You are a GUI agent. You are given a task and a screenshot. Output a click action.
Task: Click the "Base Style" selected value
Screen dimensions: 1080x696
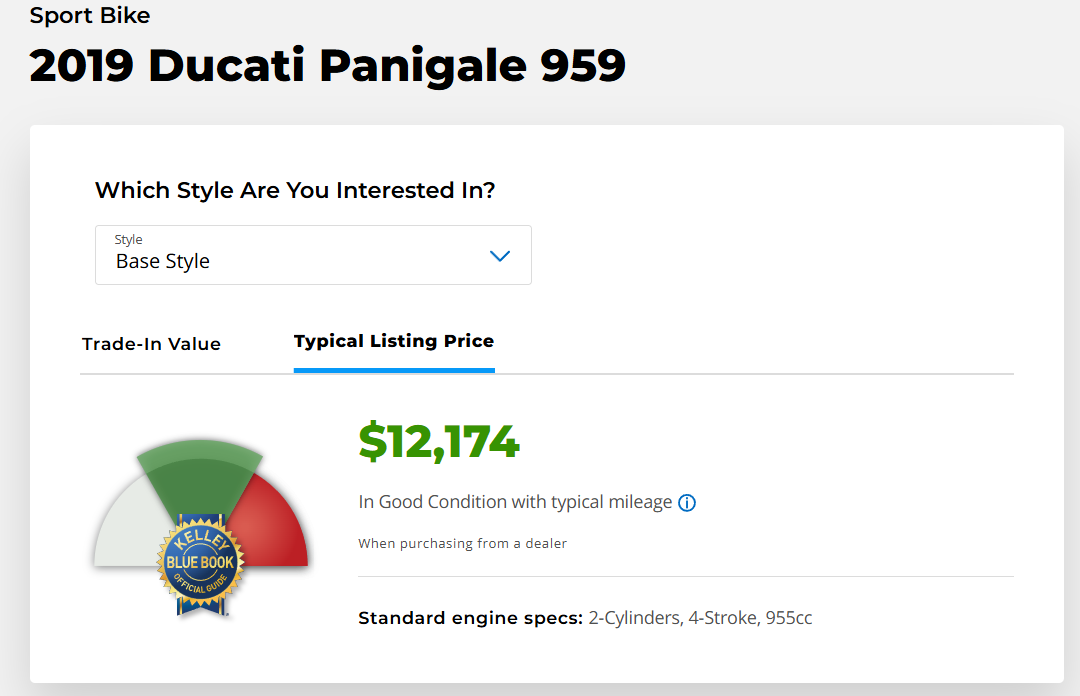coord(163,262)
